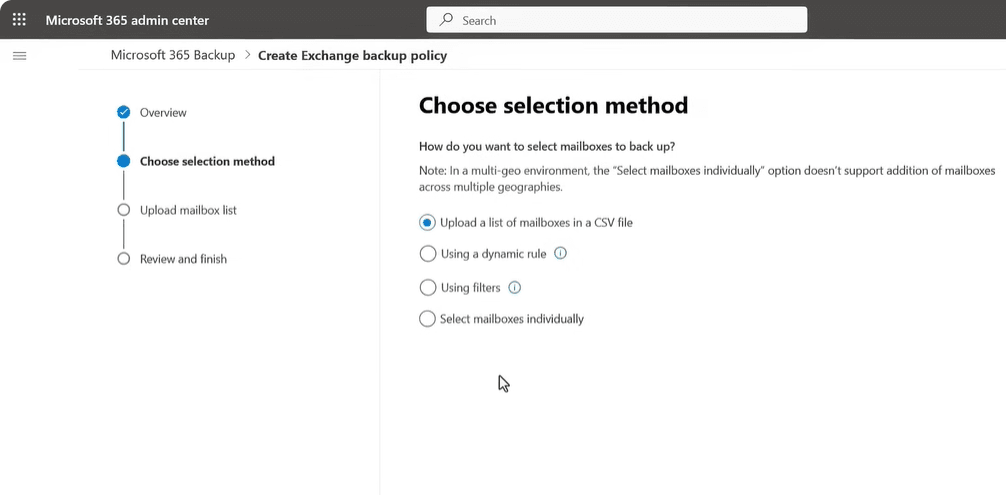Jump to Review and finish step
Viewport: 1006px width, 495px height.
click(x=183, y=259)
